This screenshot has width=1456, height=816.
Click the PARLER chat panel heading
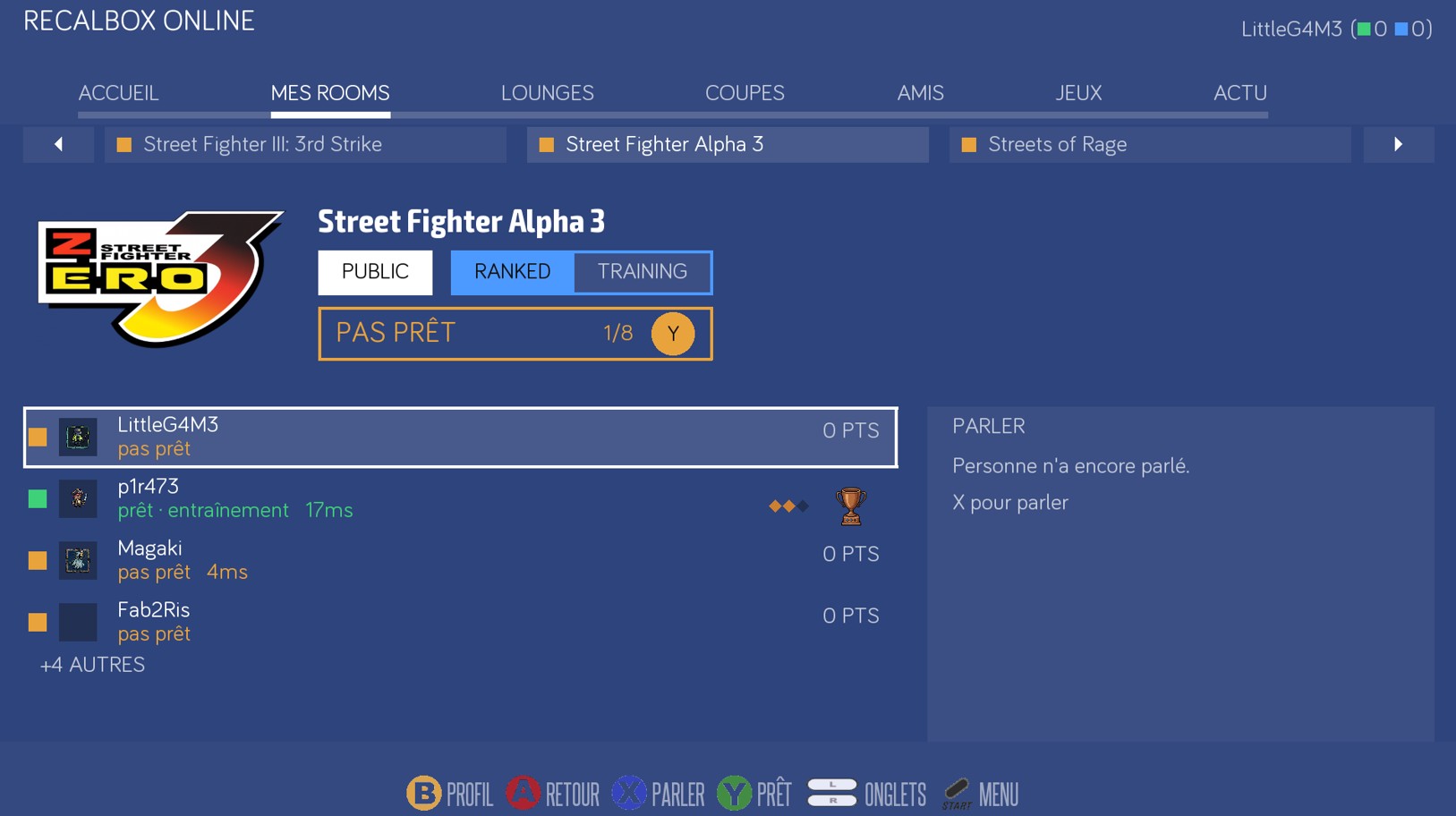(988, 426)
